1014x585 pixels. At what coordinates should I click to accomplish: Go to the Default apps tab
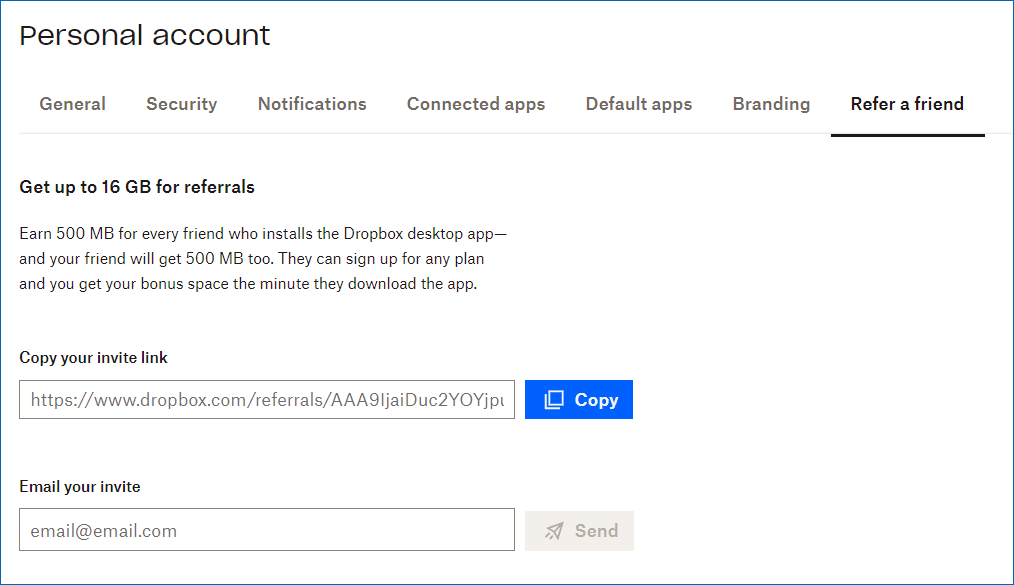click(639, 104)
